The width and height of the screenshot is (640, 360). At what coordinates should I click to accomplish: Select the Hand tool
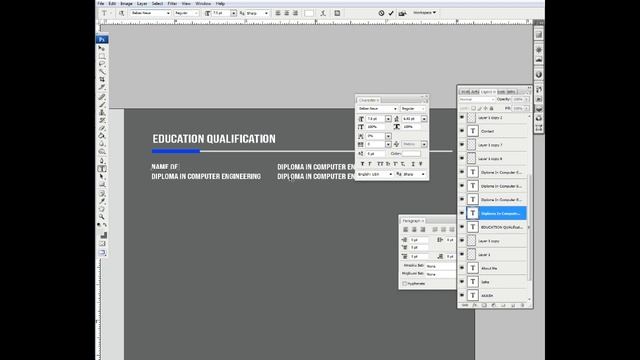pos(102,209)
